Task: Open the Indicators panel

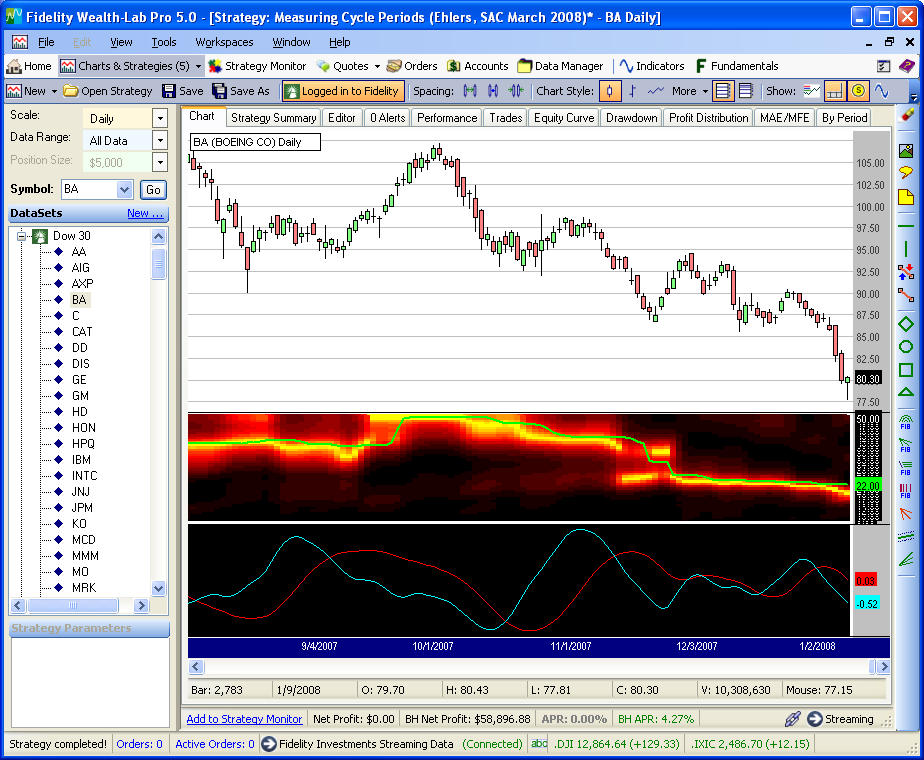Action: pos(651,66)
